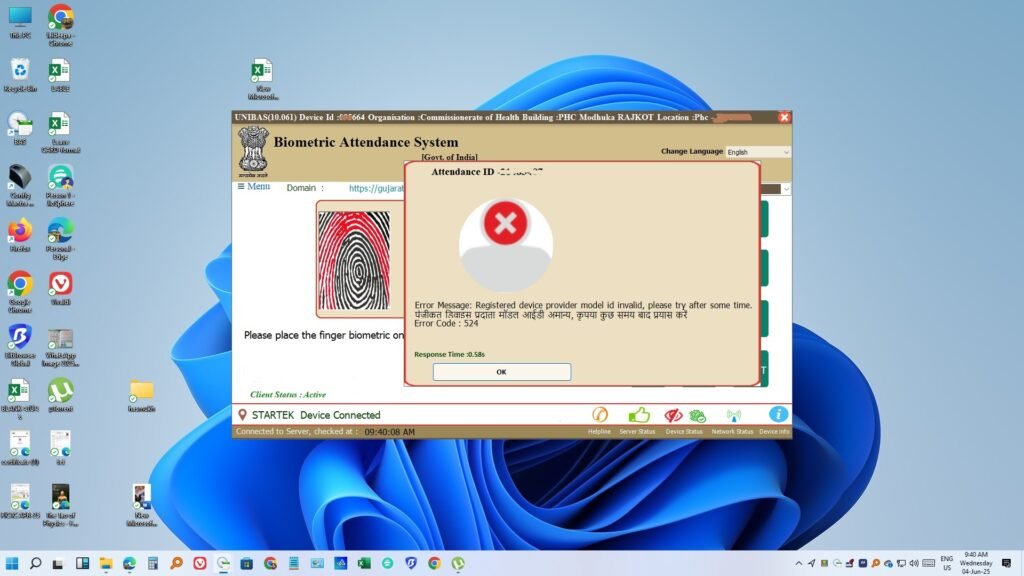The height and width of the screenshot is (576, 1024).
Task: Select the fingerprint scanner desktop shortcut
Action: [20, 185]
